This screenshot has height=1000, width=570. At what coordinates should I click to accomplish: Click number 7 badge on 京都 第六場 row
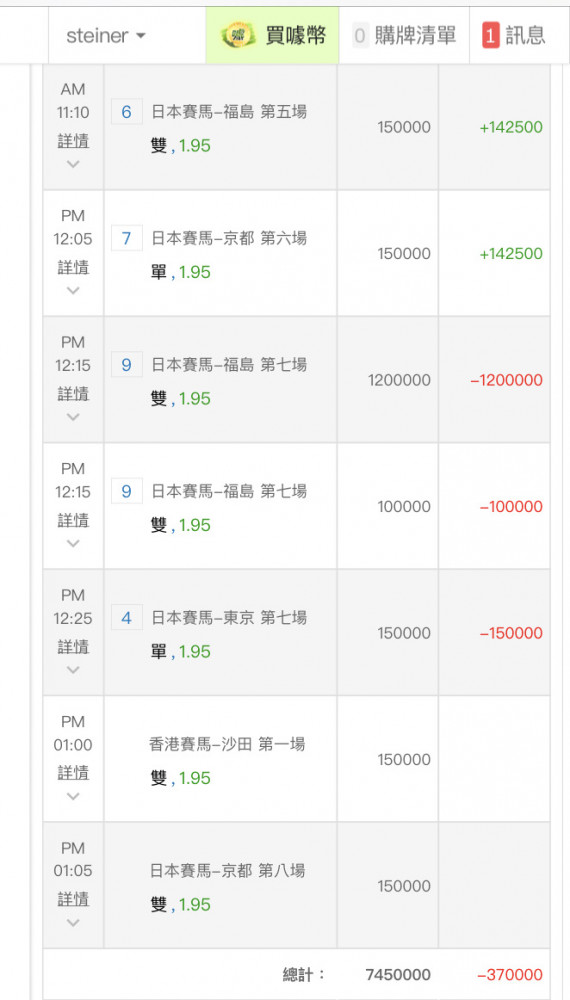click(126, 239)
